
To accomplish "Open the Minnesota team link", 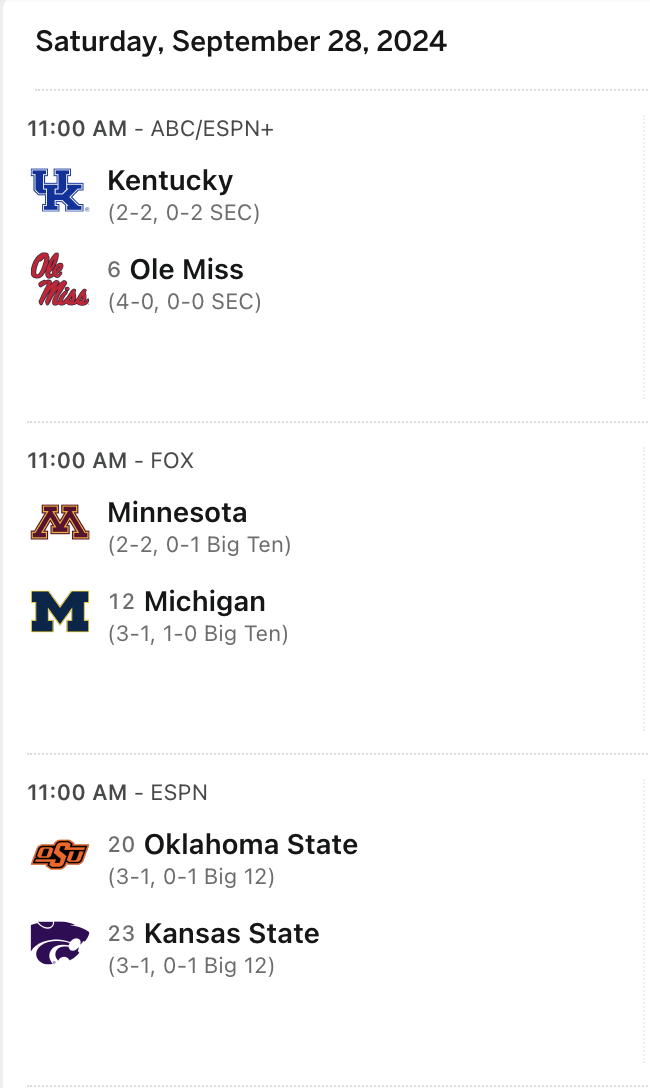I will coord(178,513).
